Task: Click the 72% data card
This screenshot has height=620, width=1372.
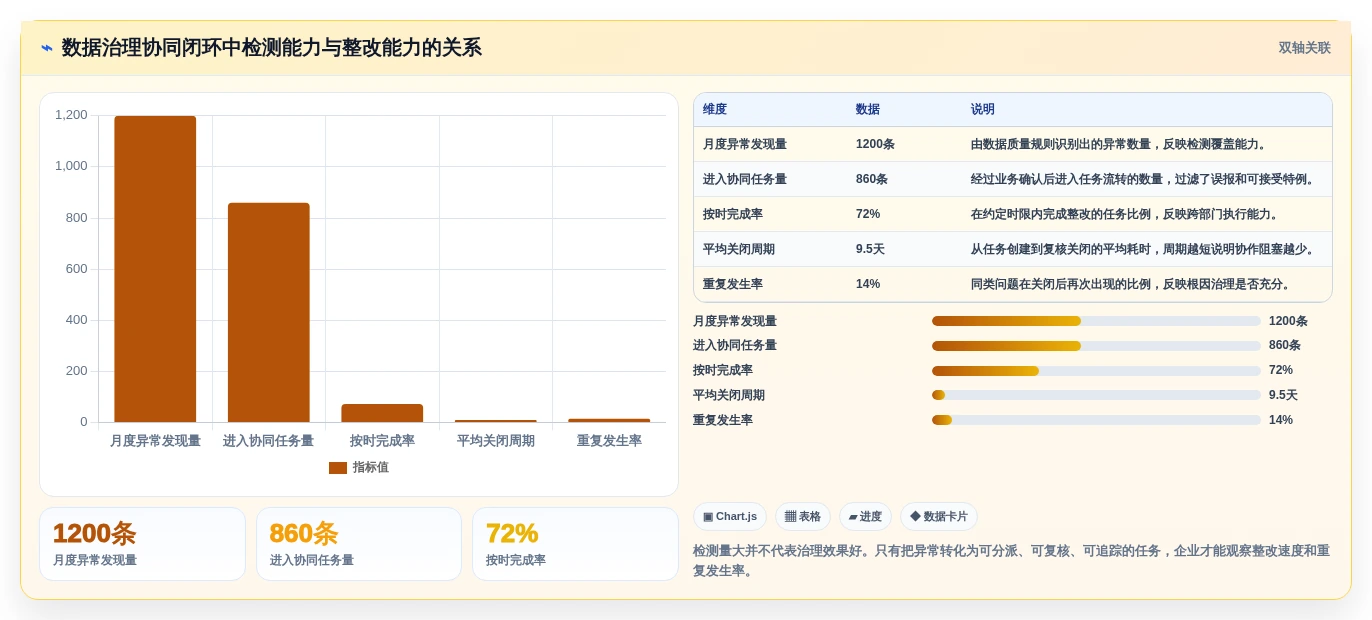Action: pos(575,544)
